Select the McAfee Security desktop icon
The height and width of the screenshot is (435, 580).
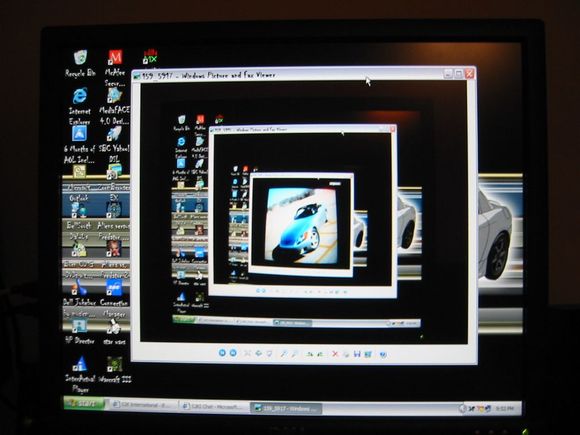[x=115, y=68]
